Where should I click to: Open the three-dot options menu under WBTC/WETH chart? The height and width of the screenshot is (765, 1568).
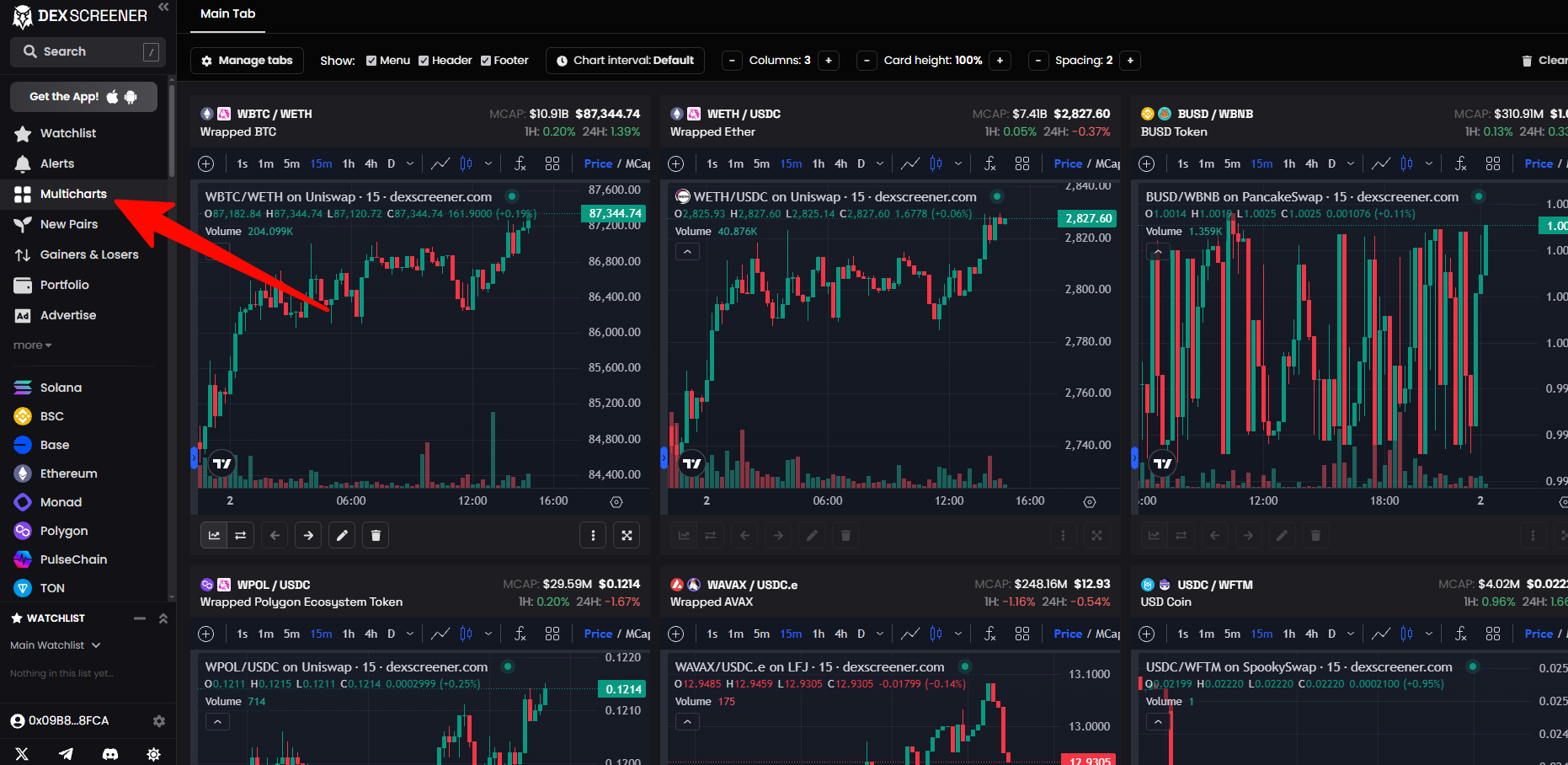click(593, 535)
